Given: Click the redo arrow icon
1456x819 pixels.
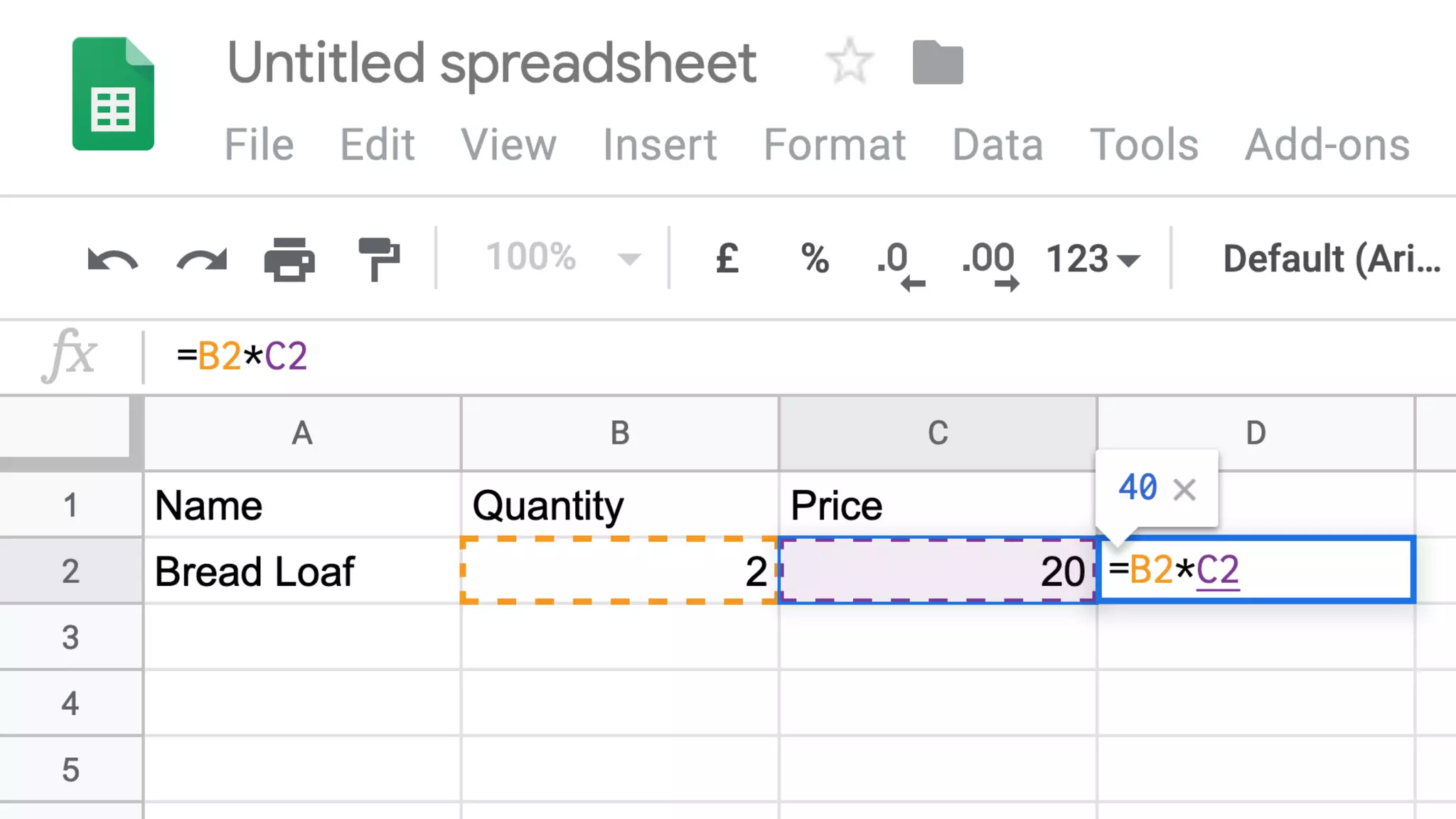Looking at the screenshot, I should click(x=202, y=259).
